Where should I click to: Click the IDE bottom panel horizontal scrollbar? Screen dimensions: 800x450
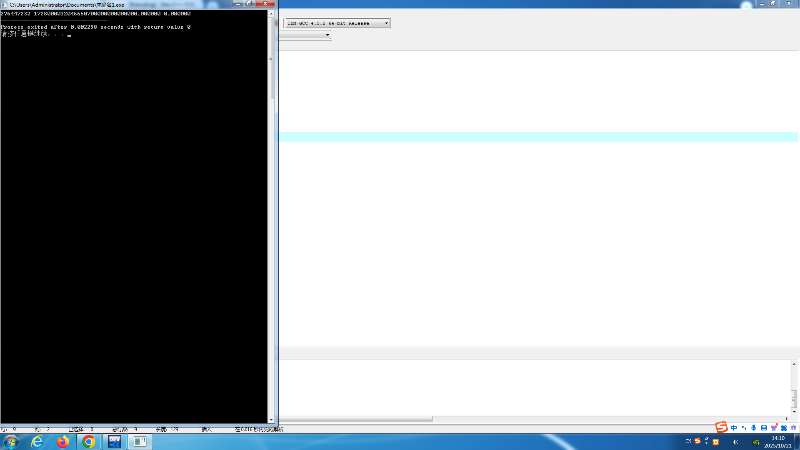[x=356, y=419]
